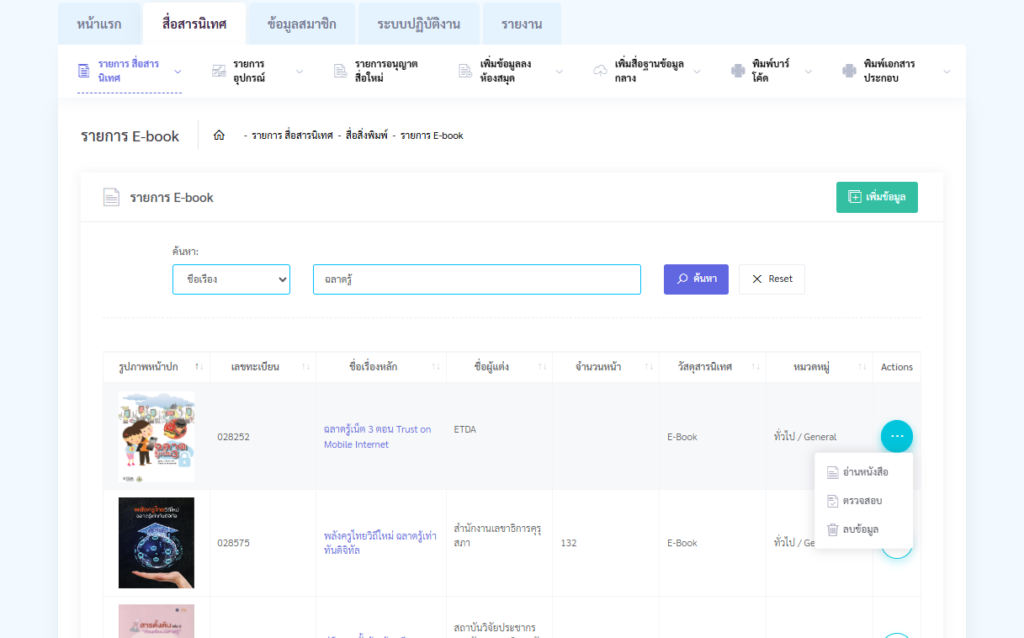Expand the รายการสื่อสารนิเทศ menu chevron

point(178,71)
